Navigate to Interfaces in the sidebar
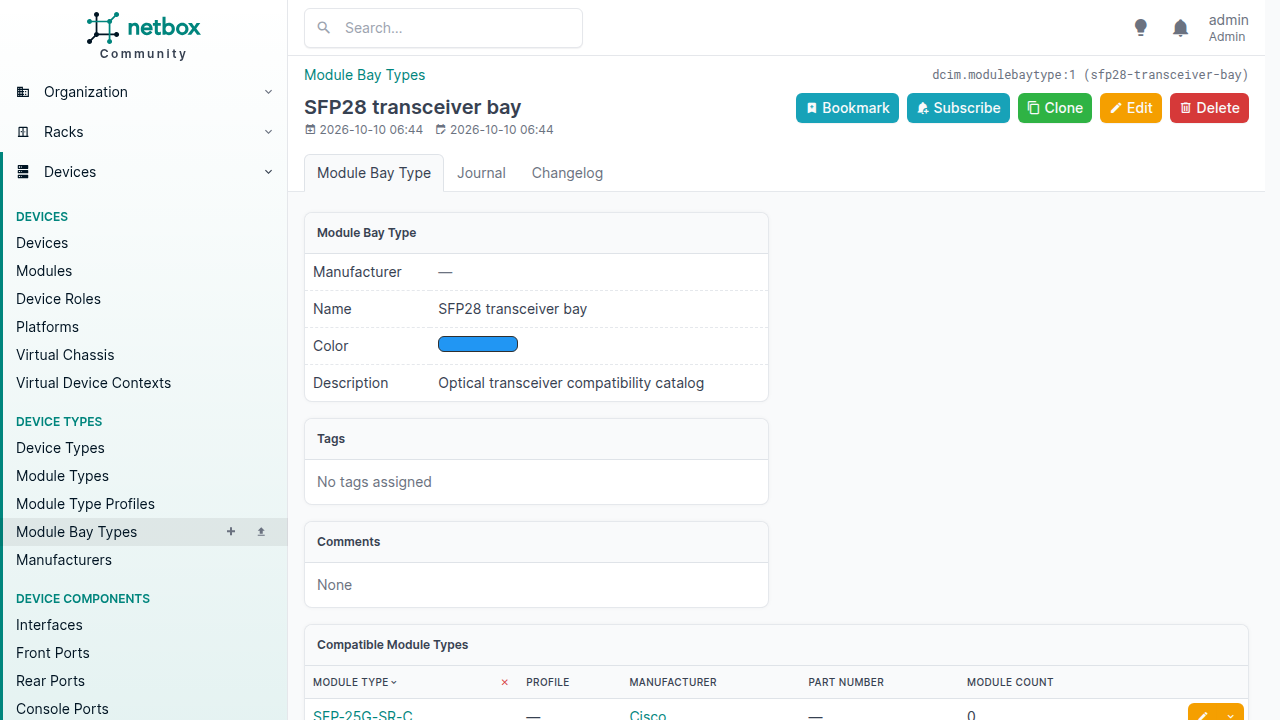 (x=49, y=625)
